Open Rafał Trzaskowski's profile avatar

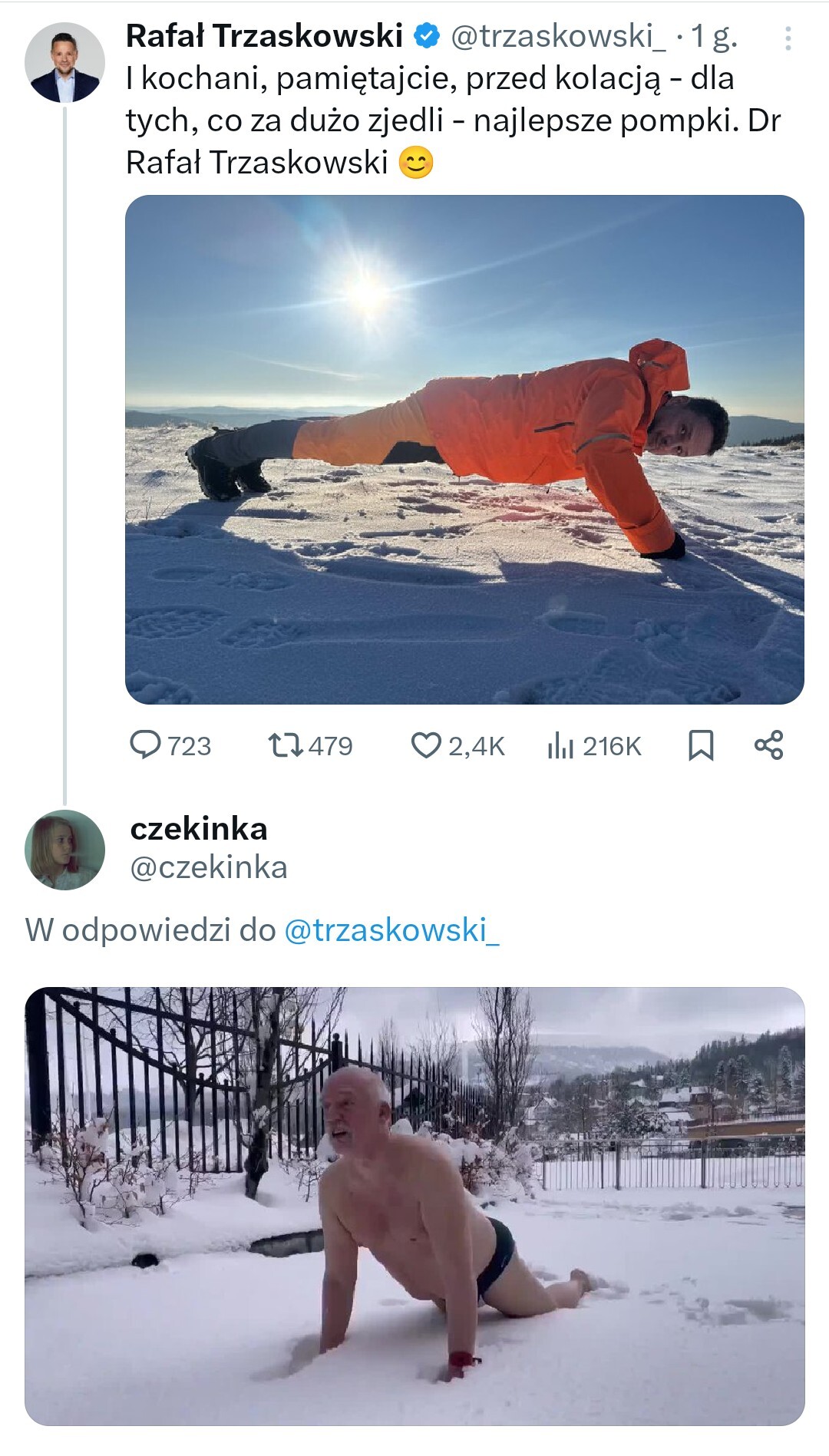point(64,62)
